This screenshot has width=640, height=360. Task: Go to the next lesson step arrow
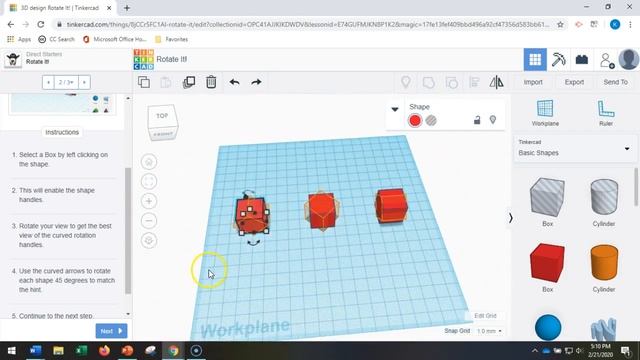coord(84,82)
